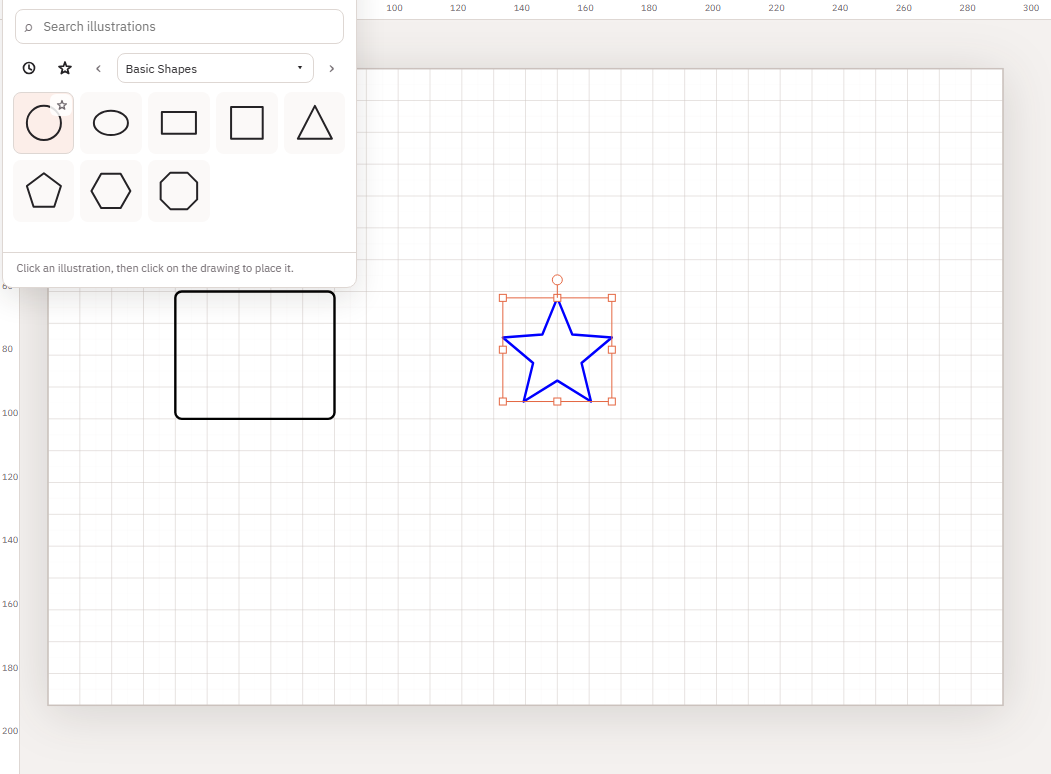
Task: Click the search magnifier icon
Action: pos(28,27)
